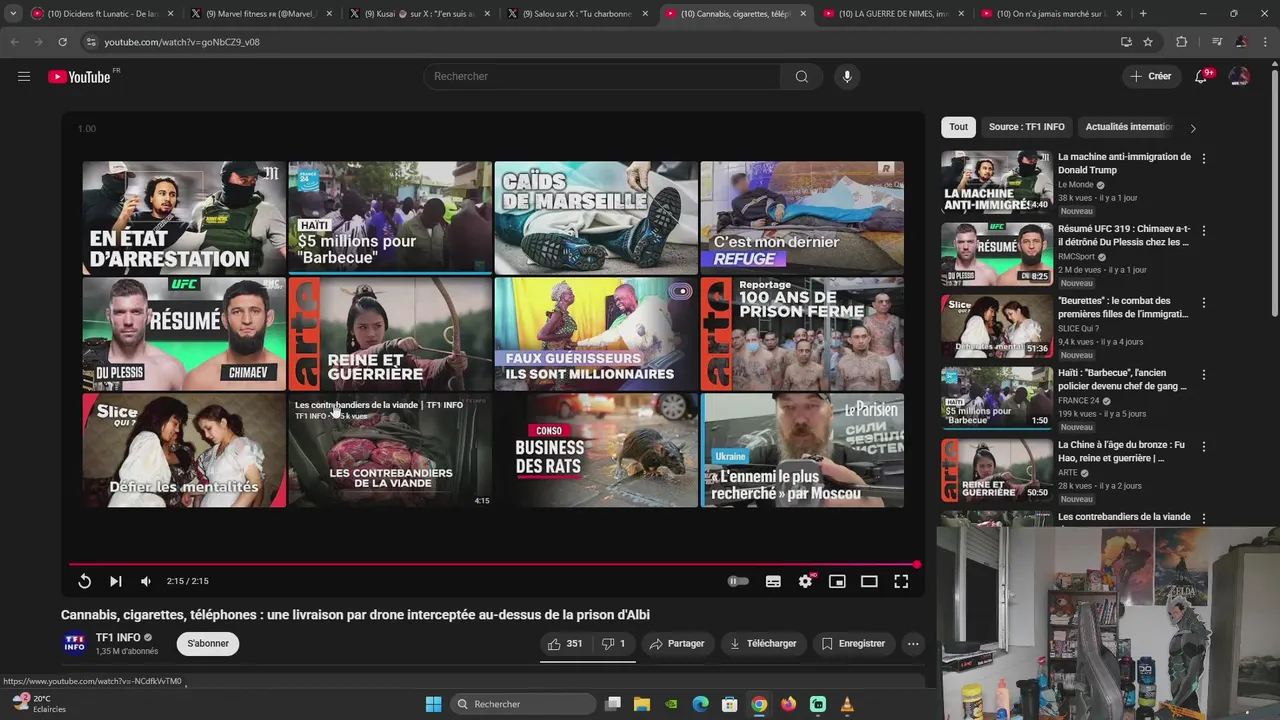The image size is (1280, 720).
Task: Enter full screen mode
Action: click(901, 581)
